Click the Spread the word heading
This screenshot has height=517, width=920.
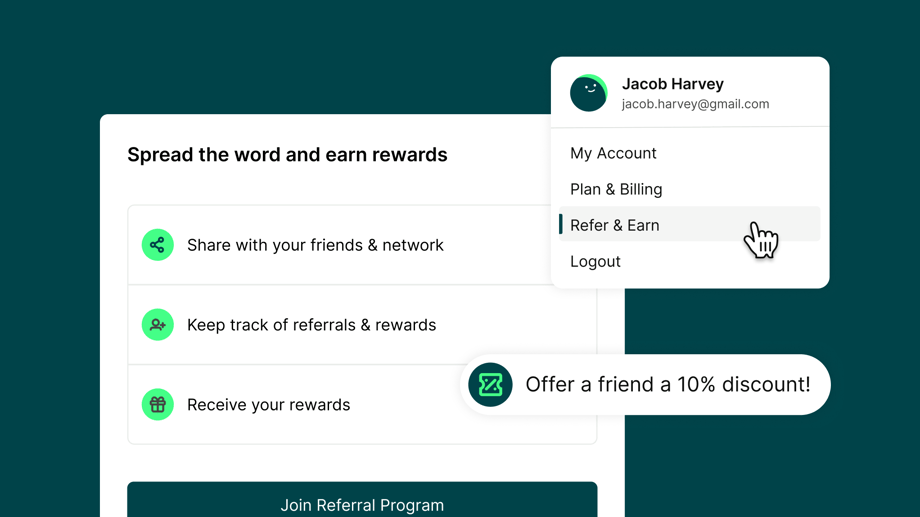(288, 155)
